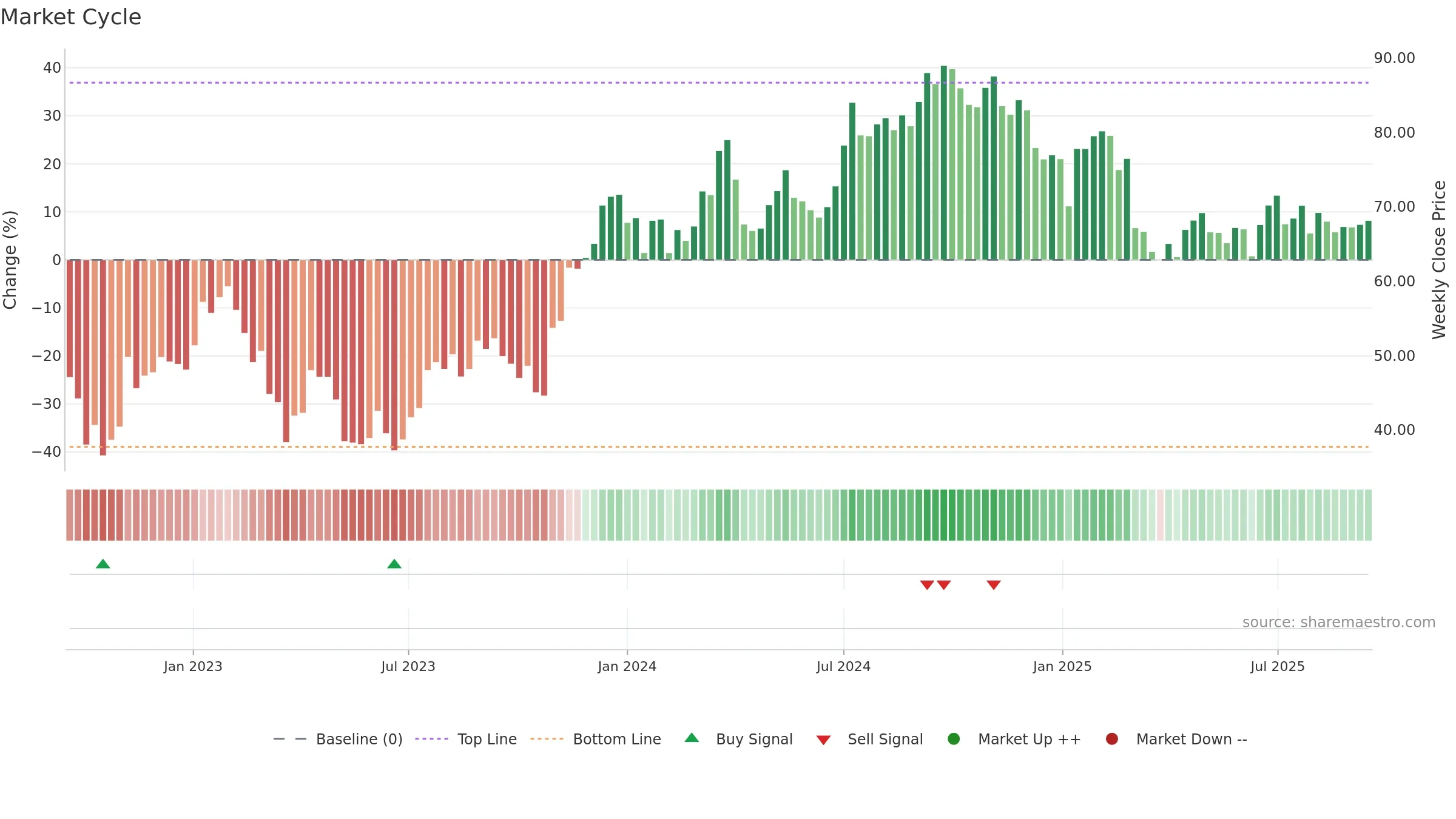This screenshot has height=819, width=1456.
Task: Click the red Market Down circle icon
Action: tap(1112, 738)
